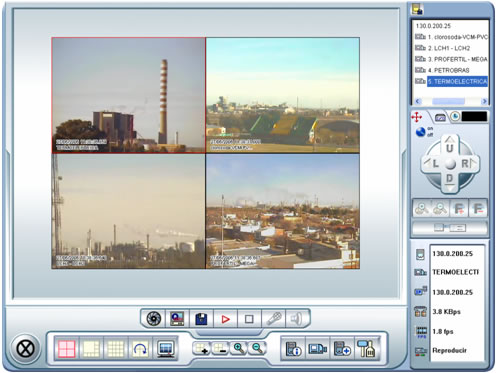
Task: Select the clorosoda-VCM-PVC video feed
Action: click(283, 95)
